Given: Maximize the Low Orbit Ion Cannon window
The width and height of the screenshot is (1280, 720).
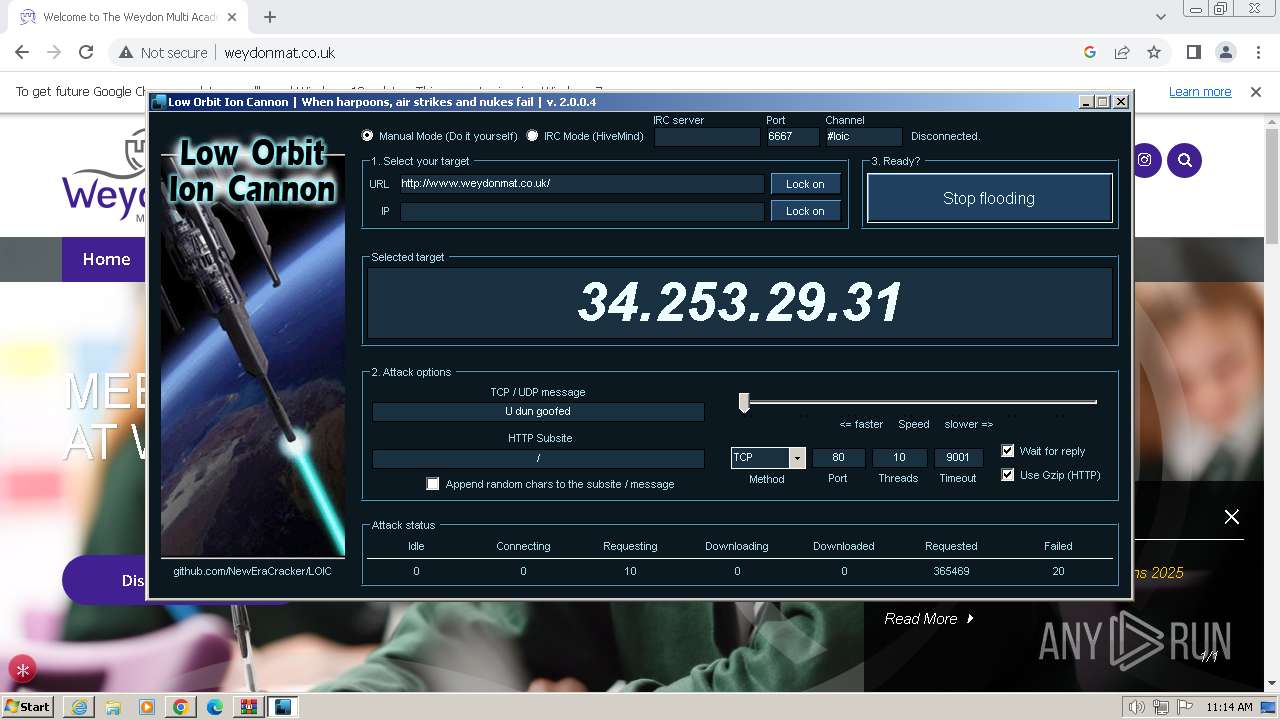Looking at the screenshot, I should (1103, 102).
